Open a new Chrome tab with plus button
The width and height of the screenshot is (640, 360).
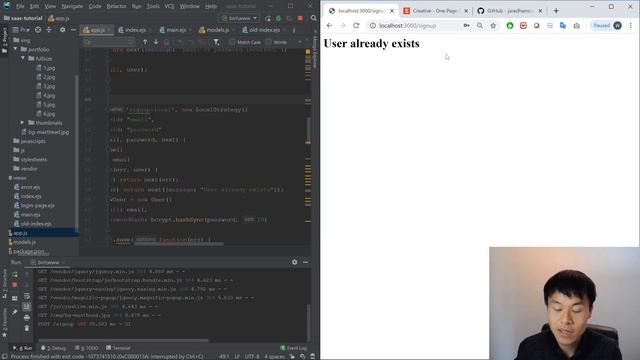tap(556, 11)
